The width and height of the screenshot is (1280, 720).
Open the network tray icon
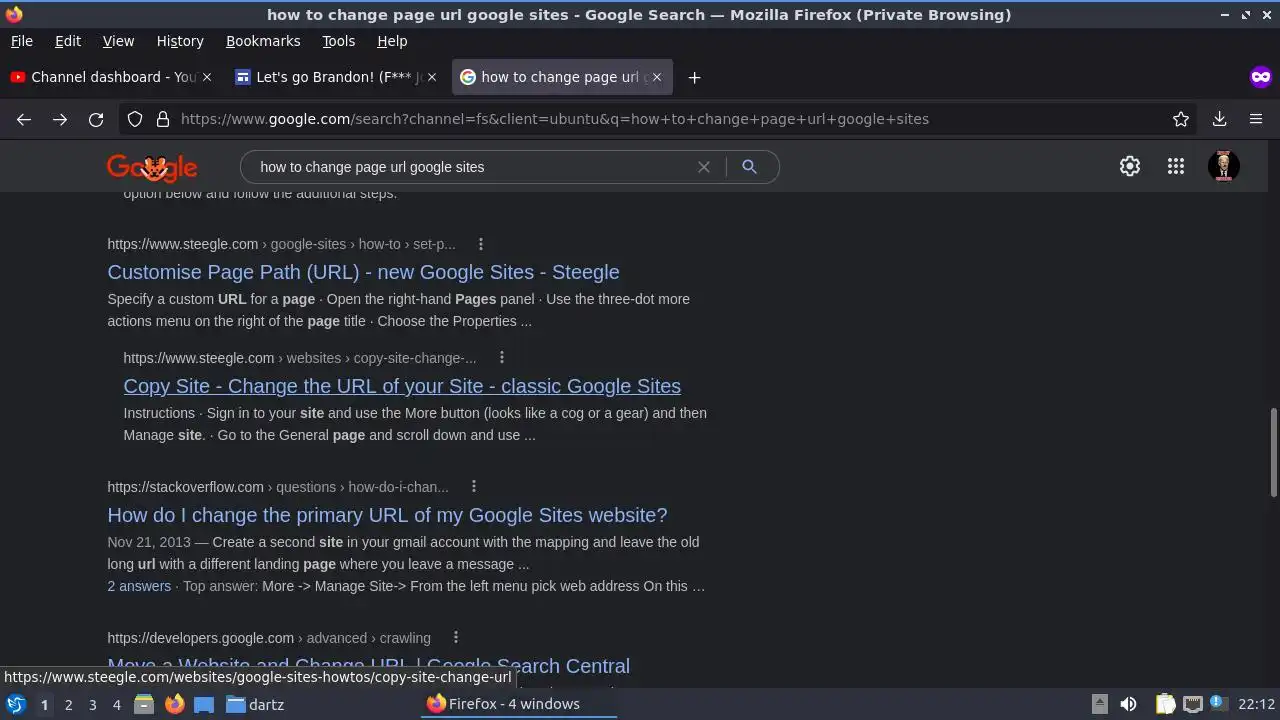pos(1193,704)
